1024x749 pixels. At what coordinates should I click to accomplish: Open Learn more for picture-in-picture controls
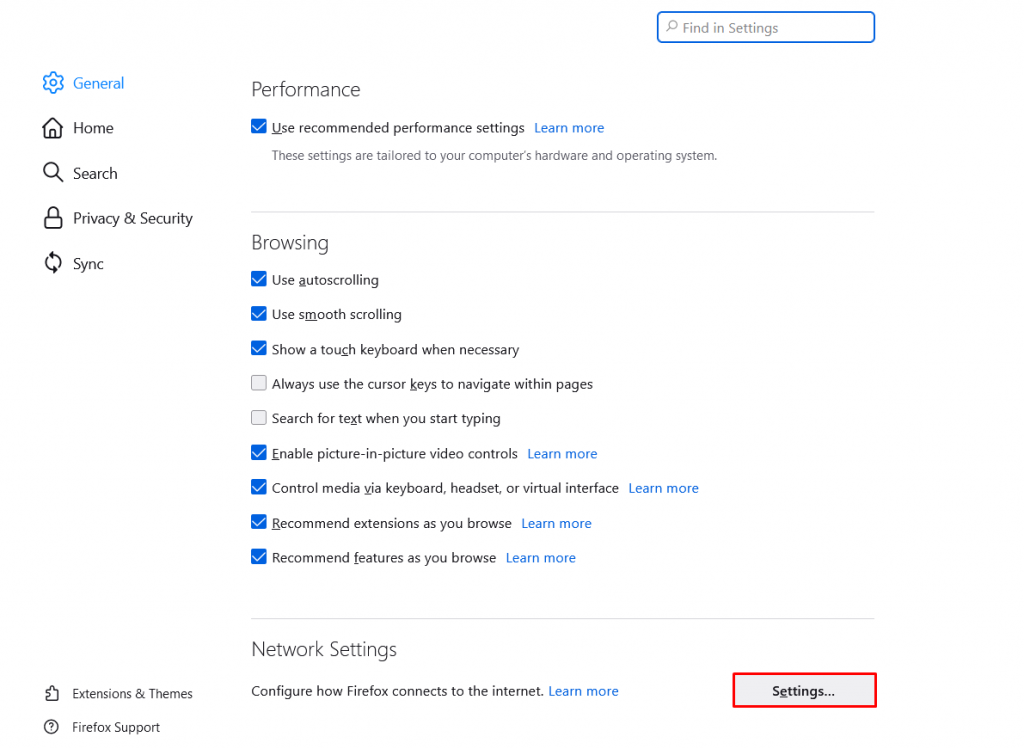(562, 453)
